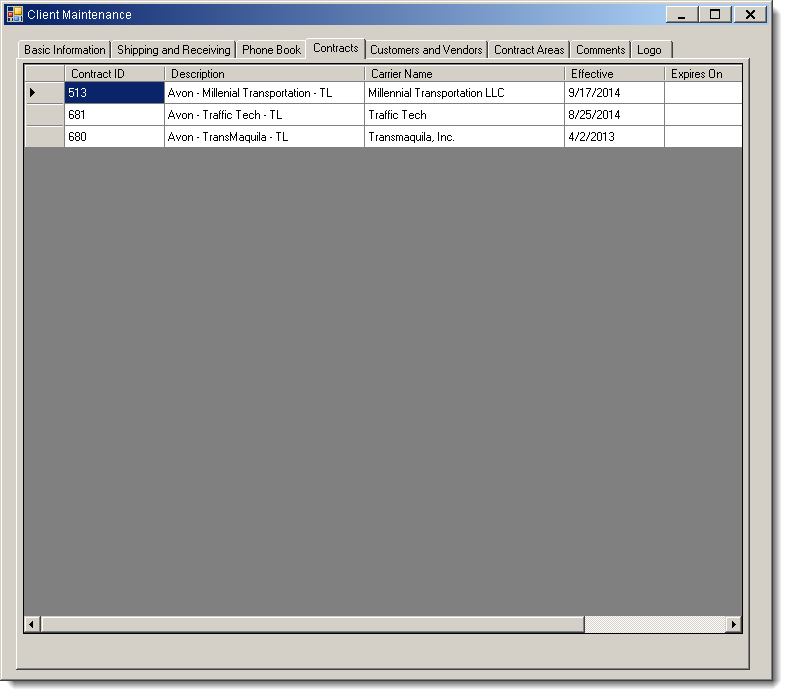Click row header for contract 680

(44, 137)
